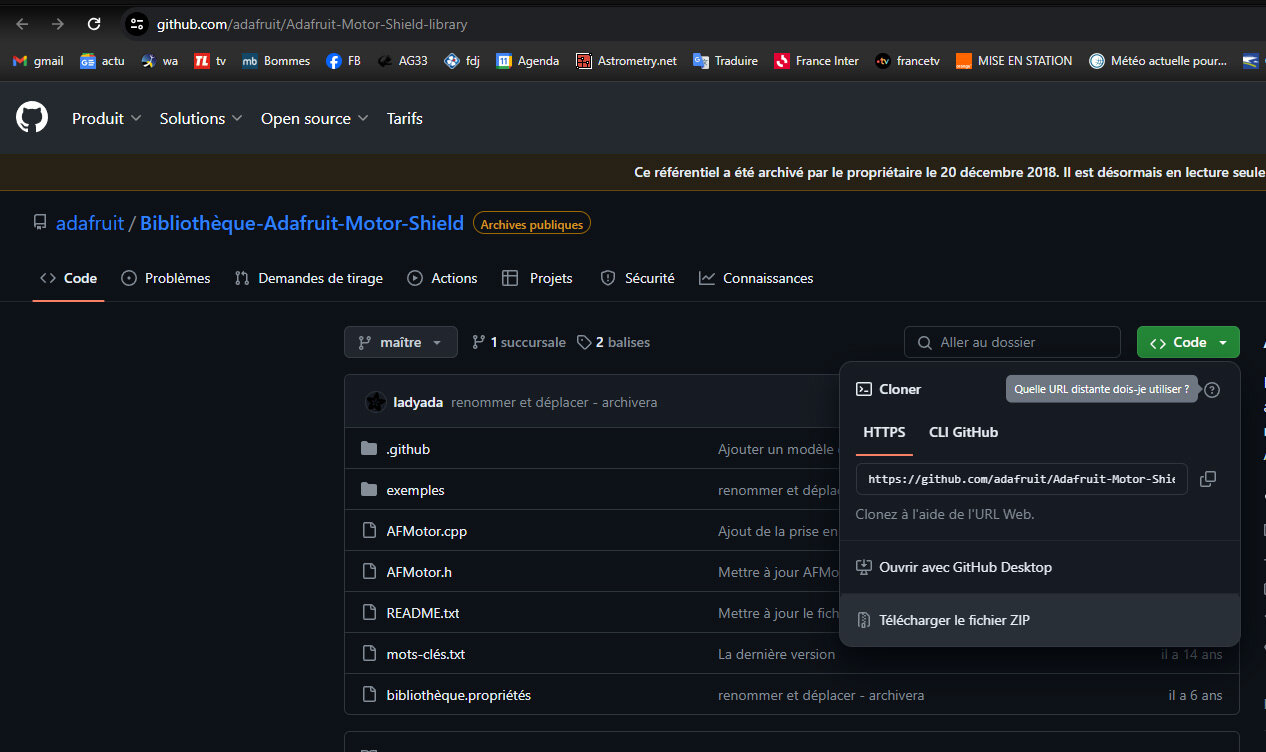This screenshot has height=752, width=1266.
Task: Click the help question mark icon in Cloner
Action: point(1212,390)
